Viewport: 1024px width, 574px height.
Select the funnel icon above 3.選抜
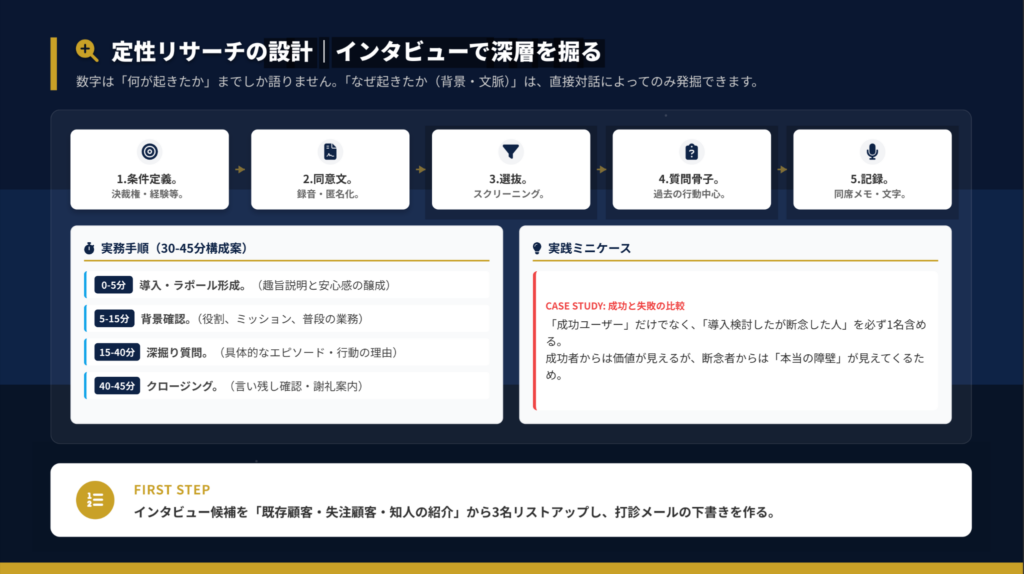pyautogui.click(x=511, y=152)
